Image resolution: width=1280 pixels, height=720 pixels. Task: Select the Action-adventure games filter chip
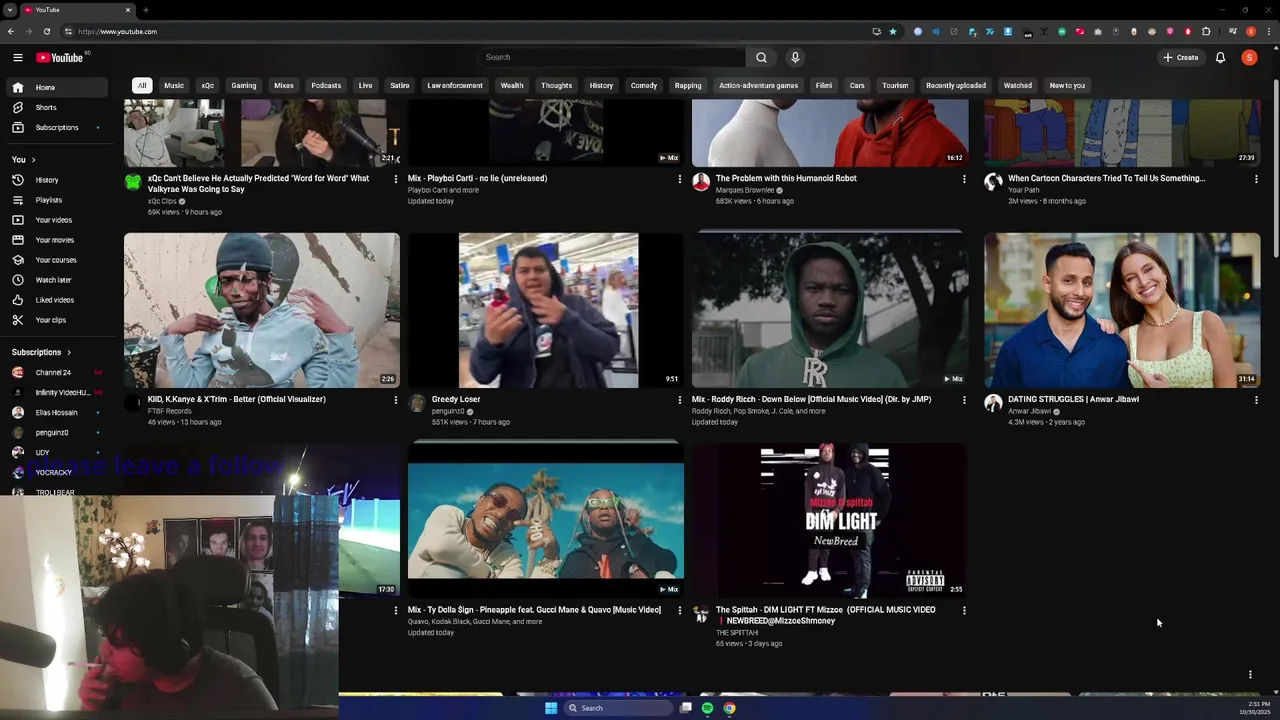[758, 85]
